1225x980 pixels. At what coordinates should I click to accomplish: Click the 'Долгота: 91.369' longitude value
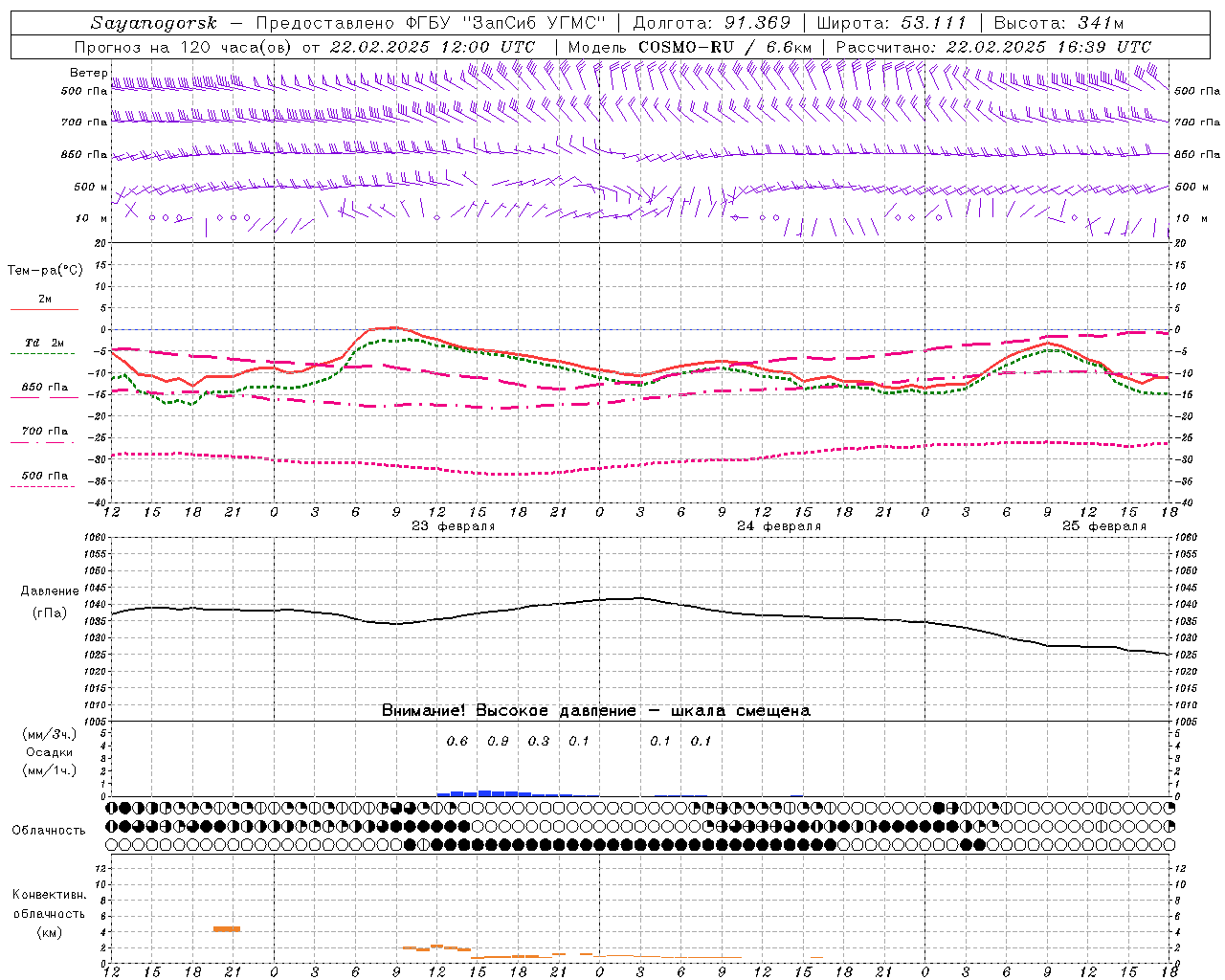[x=712, y=23]
